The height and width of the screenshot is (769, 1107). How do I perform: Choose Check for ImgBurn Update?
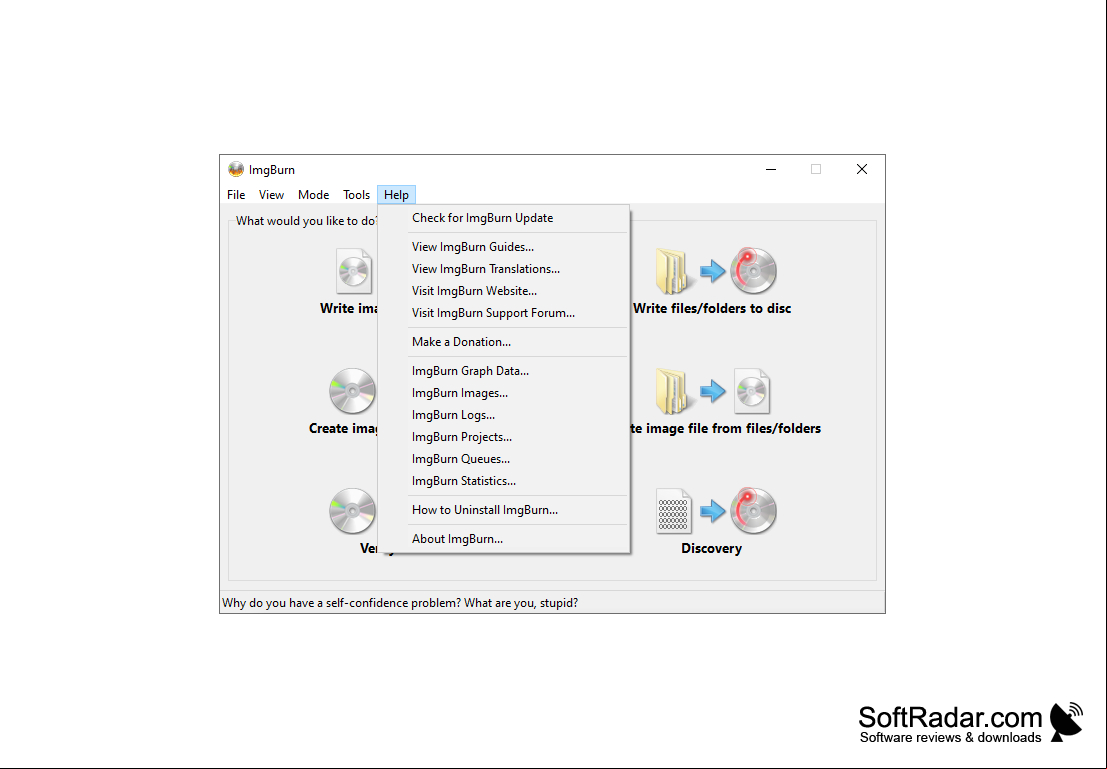click(x=503, y=218)
